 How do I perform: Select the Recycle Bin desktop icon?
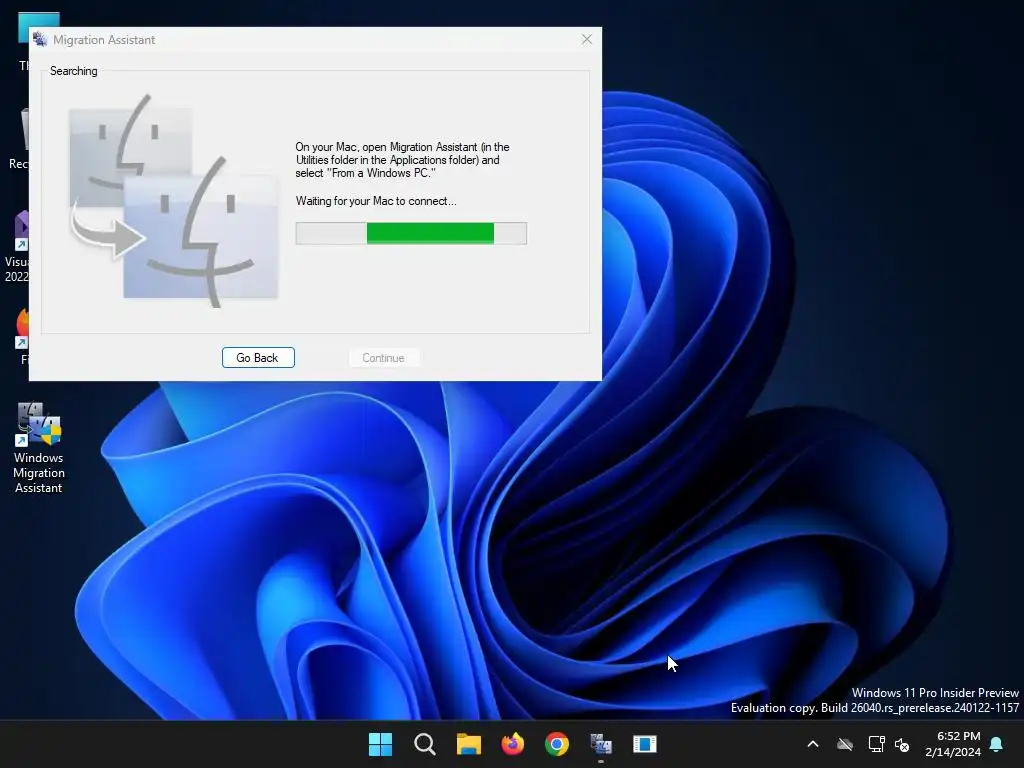coord(20,138)
